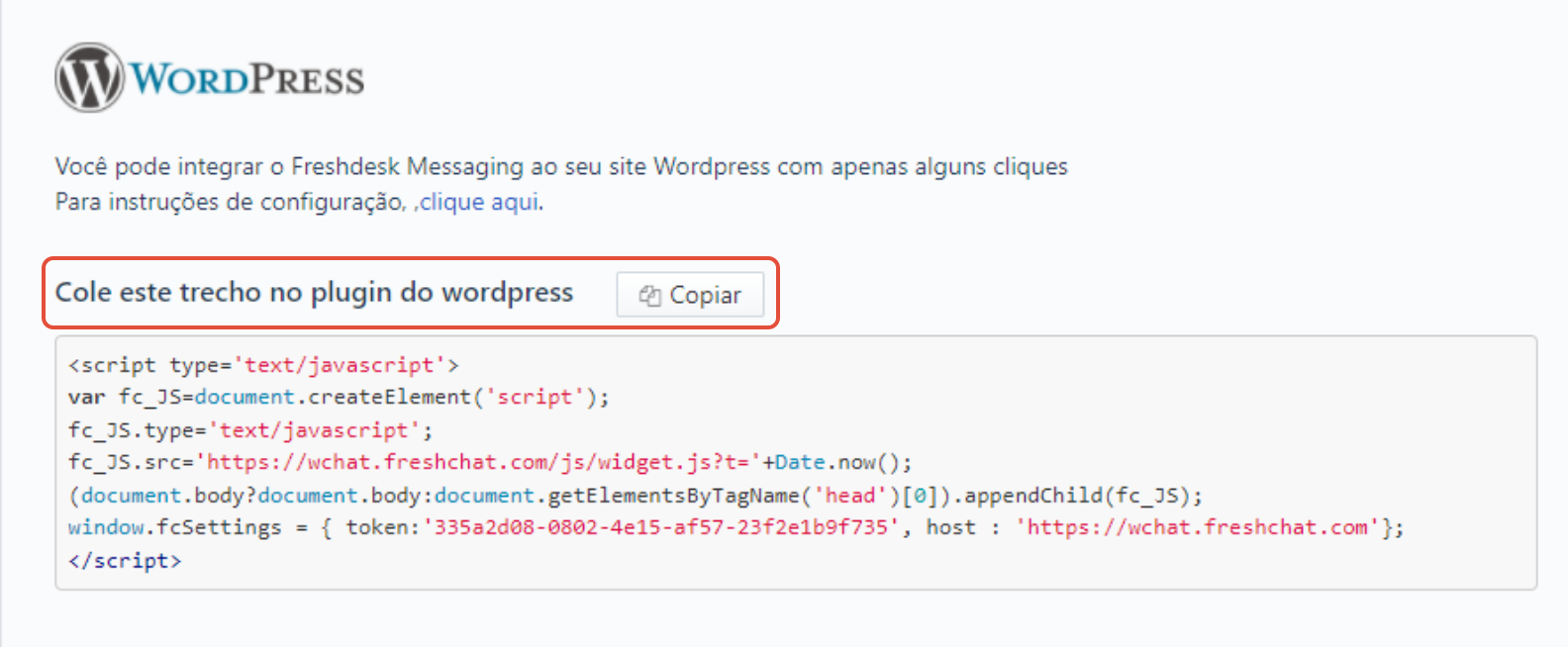Click the line with getElementsByTagName('head')
Viewport: 1568px width, 647px height.
636,496
